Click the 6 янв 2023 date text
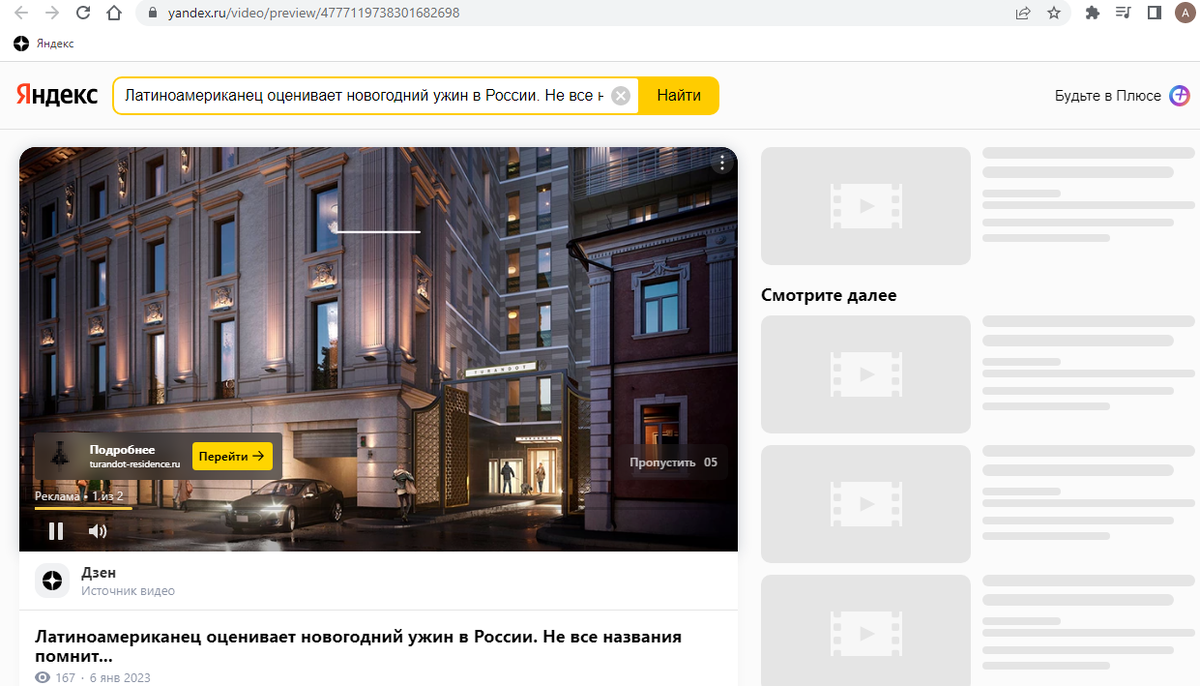Viewport: 1200px width, 686px height. click(118, 678)
